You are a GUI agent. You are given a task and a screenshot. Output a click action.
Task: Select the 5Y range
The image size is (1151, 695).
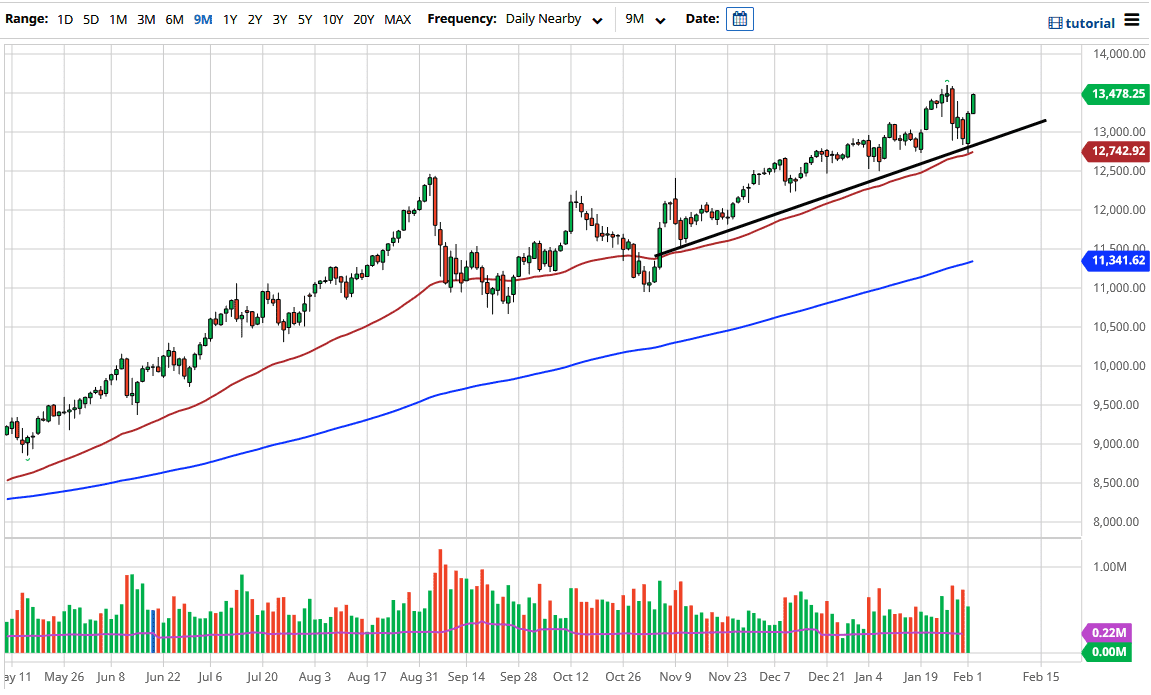click(304, 18)
